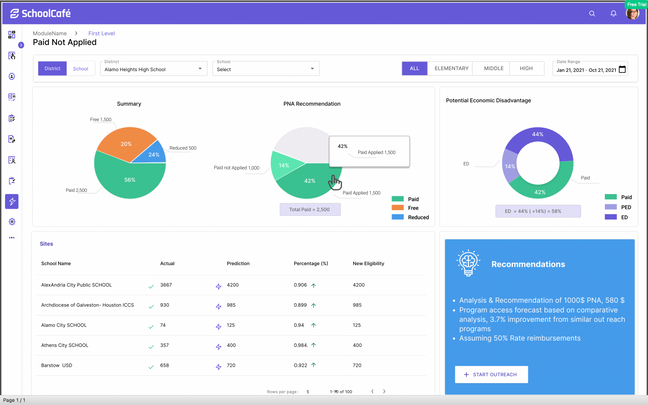Open the notifications bell
Image resolution: width=648 pixels, height=405 pixels.
point(613,14)
